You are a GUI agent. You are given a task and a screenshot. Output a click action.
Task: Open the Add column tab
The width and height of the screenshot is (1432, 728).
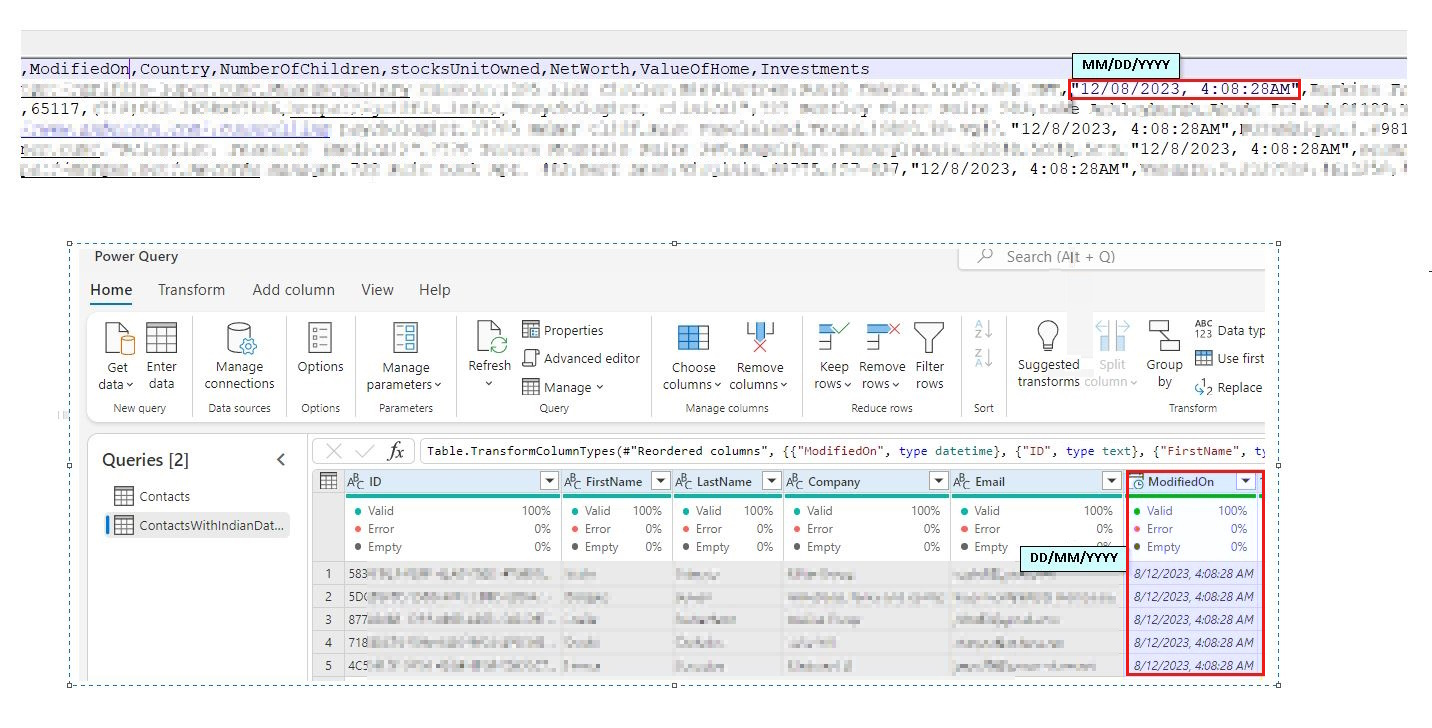(x=293, y=290)
